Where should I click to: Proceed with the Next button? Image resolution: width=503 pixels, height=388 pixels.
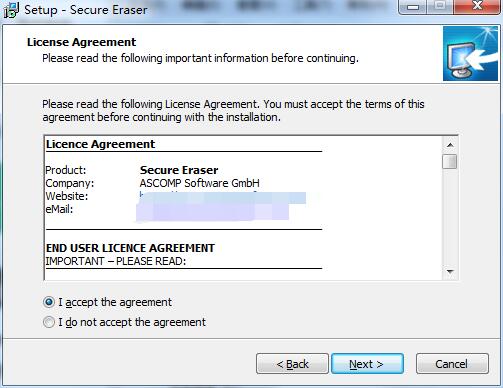[x=367, y=364]
